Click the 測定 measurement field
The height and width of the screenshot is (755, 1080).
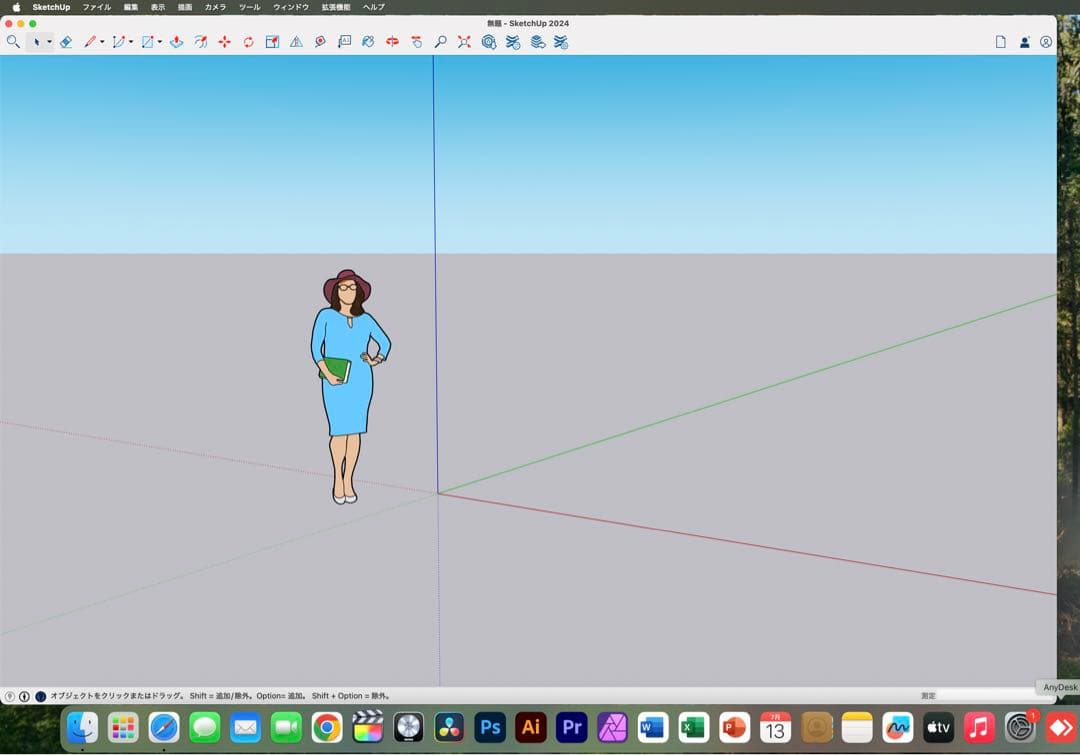click(928, 694)
